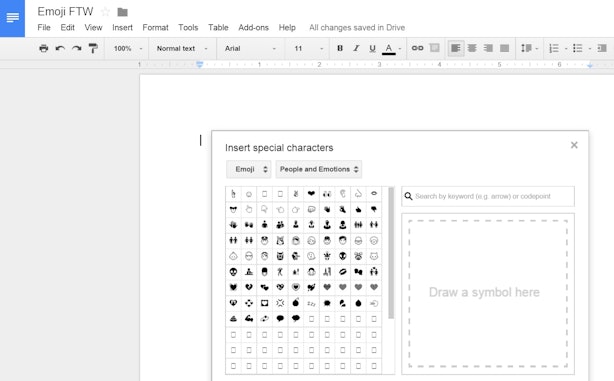Enable justified text alignment

click(504, 48)
